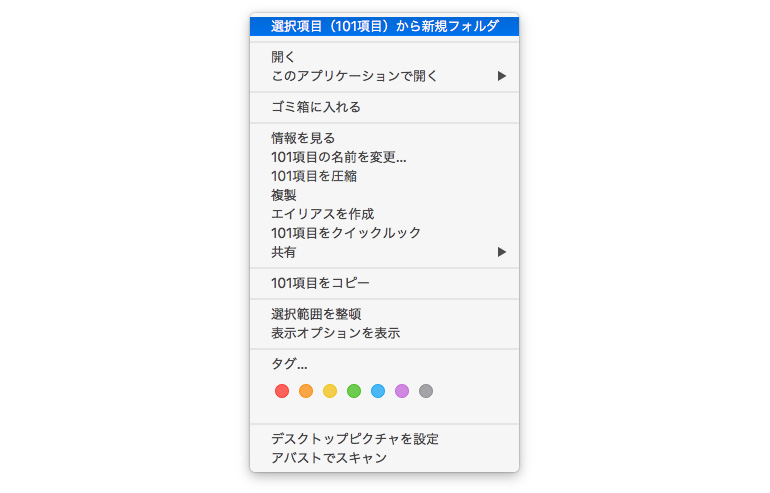Click the purple tag color dot
770x493 pixels.
coord(402,391)
